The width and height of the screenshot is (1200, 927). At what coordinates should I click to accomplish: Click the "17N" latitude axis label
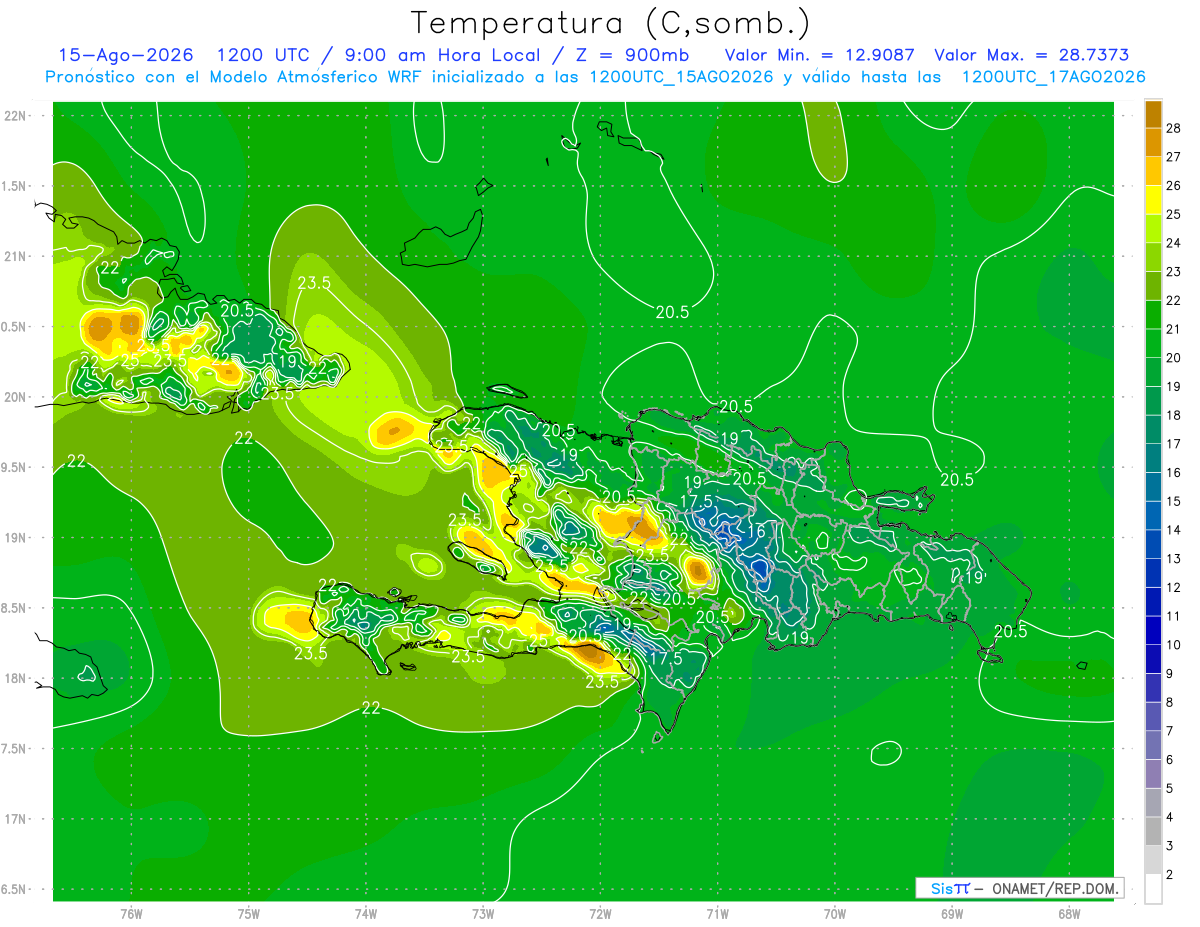point(16,819)
